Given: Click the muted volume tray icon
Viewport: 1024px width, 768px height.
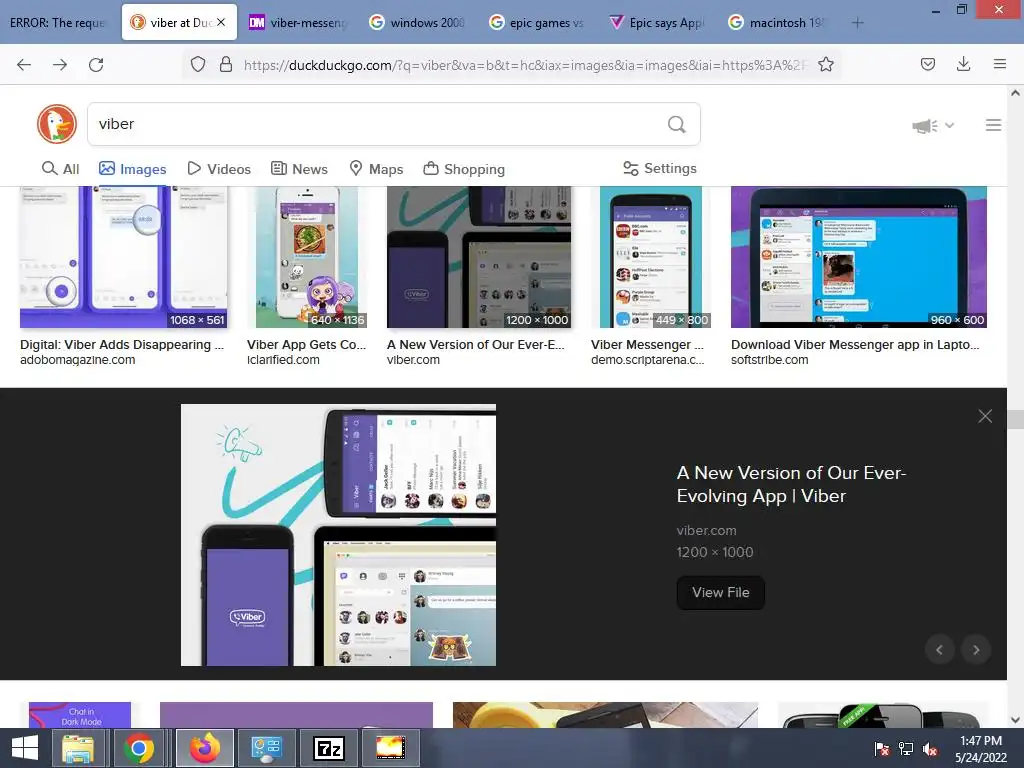Looking at the screenshot, I should click(x=929, y=749).
